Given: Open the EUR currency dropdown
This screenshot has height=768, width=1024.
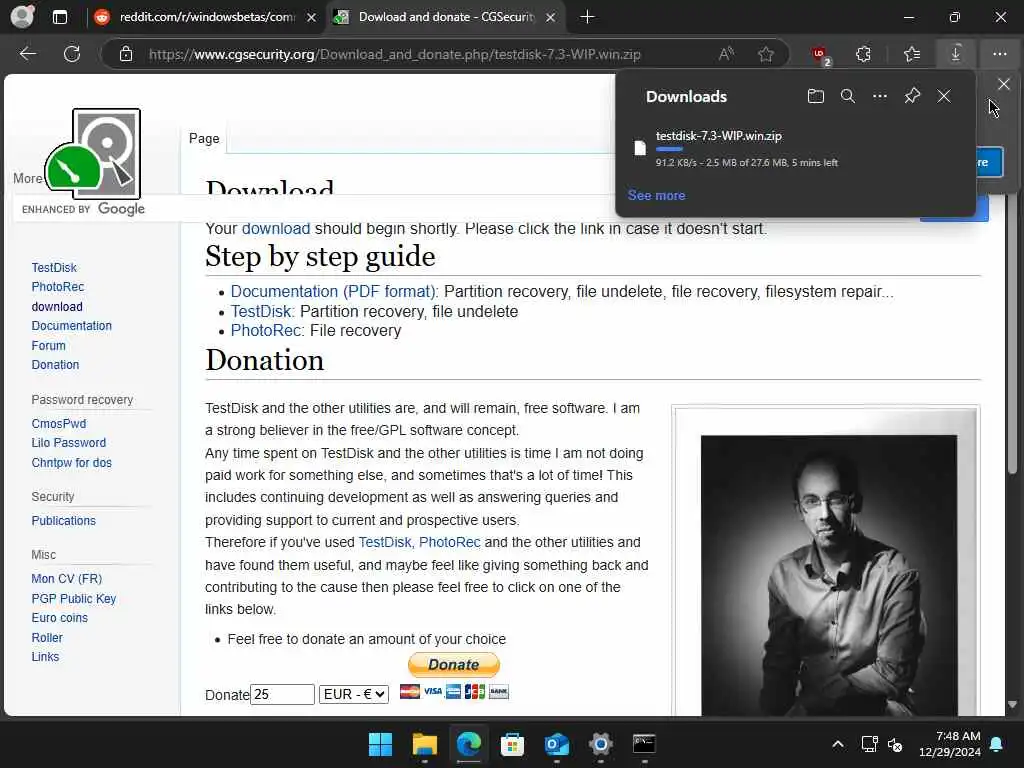Looking at the screenshot, I should pos(354,694).
